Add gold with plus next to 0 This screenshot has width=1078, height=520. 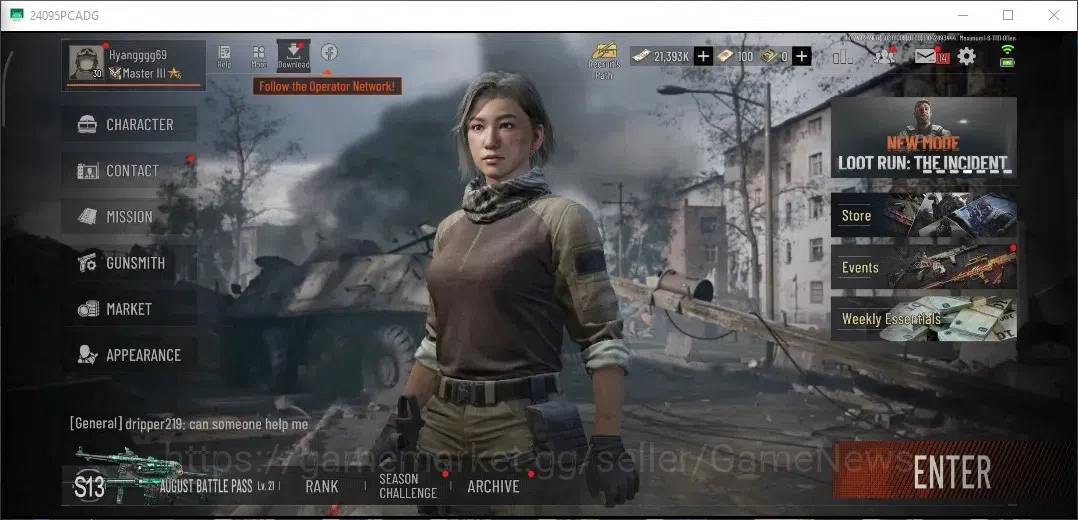(802, 56)
